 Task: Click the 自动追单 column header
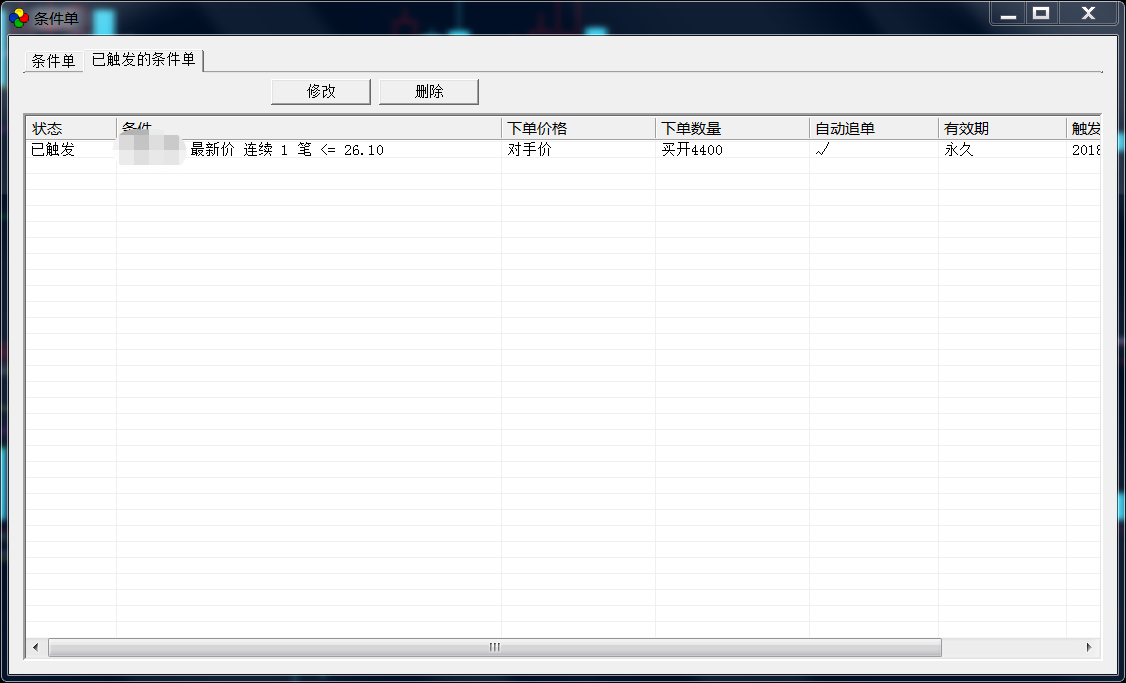click(x=873, y=129)
